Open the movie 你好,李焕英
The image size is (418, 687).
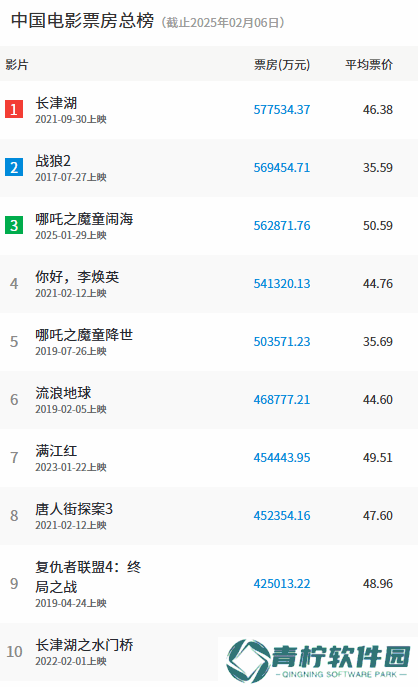point(77,277)
